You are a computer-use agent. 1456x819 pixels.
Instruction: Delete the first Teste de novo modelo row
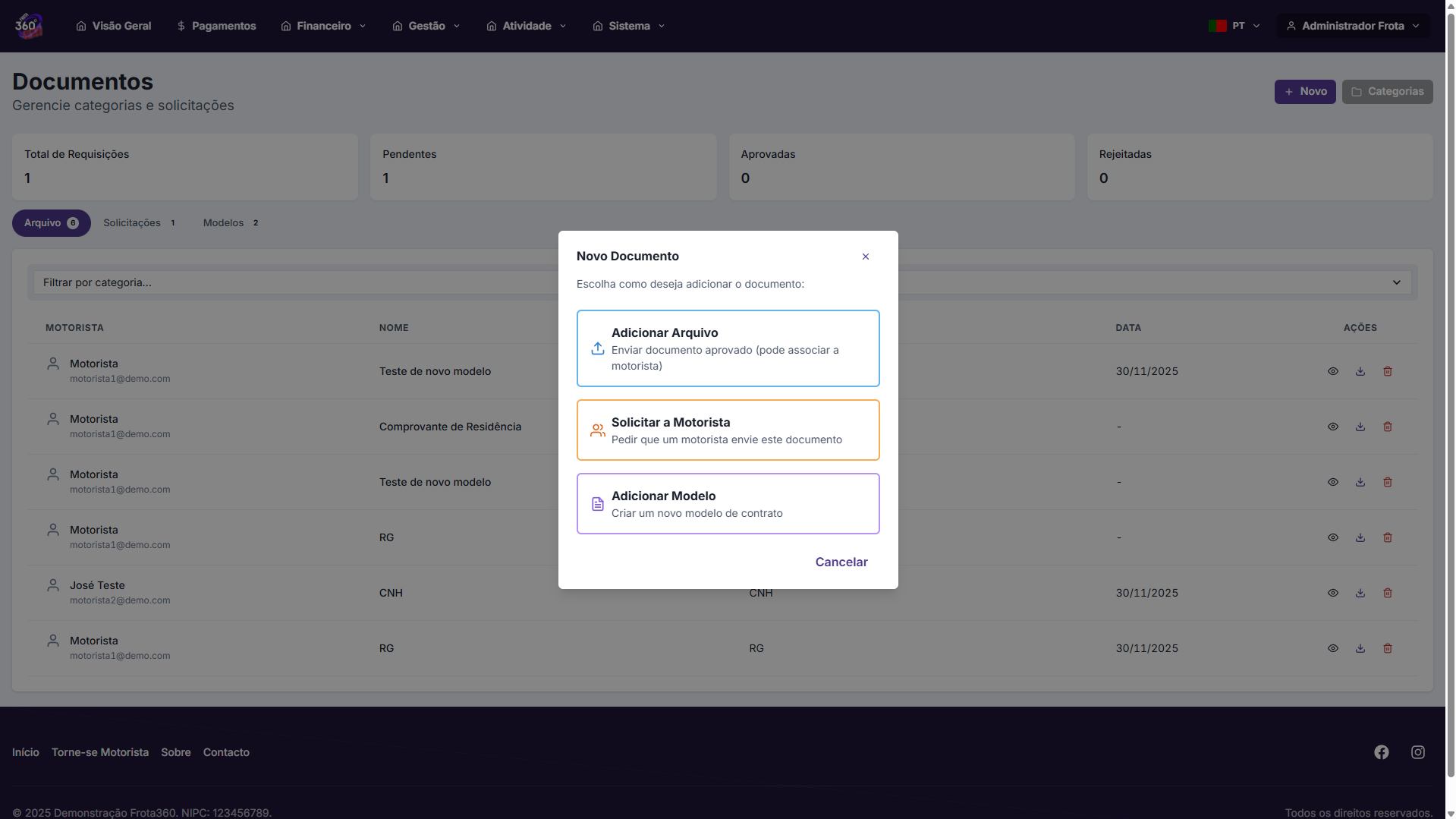(x=1387, y=372)
